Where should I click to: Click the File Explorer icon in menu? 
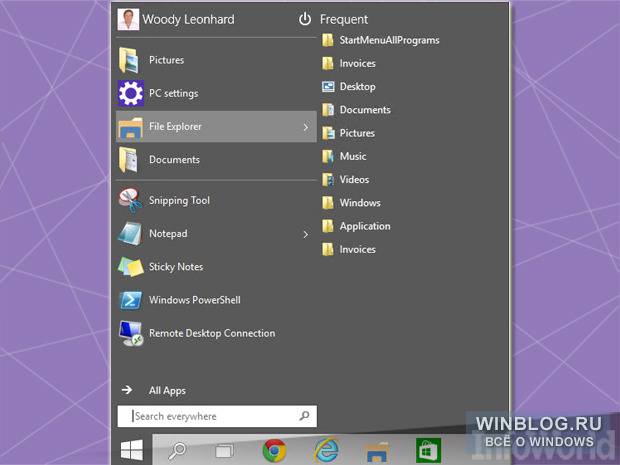point(130,128)
